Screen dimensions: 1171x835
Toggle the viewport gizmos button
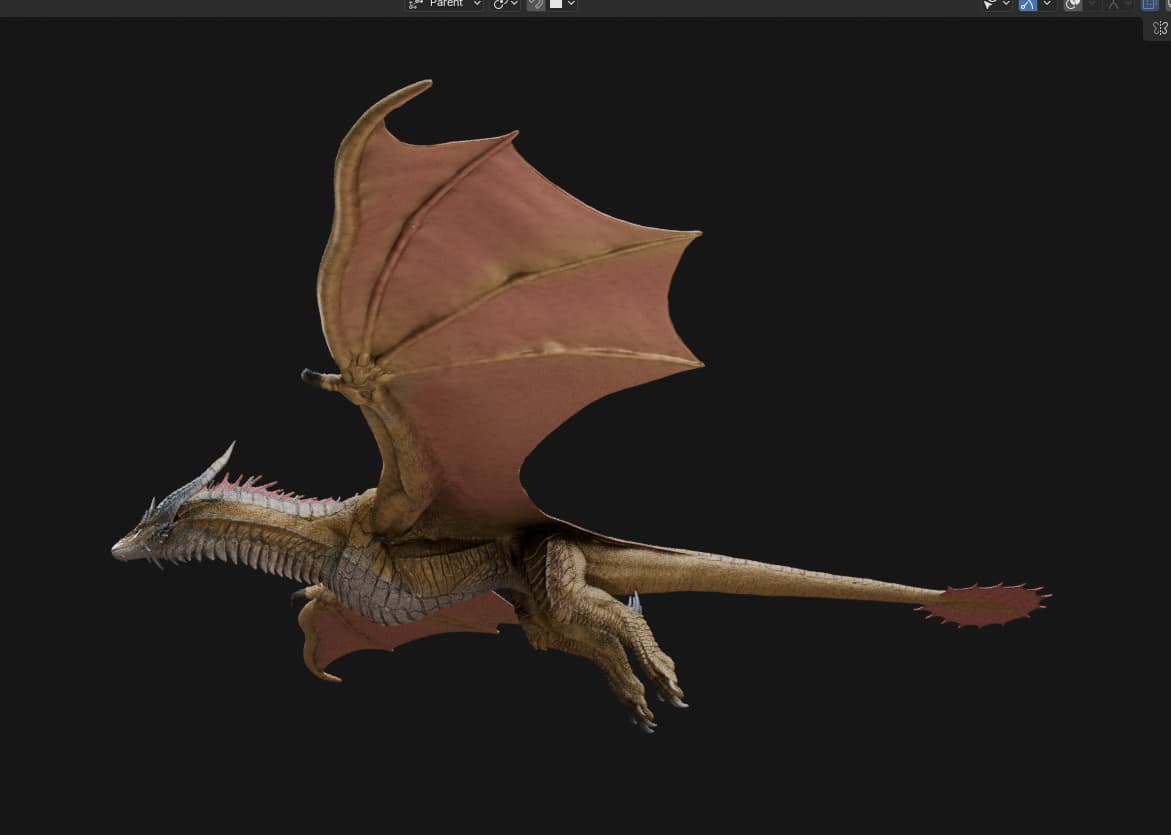pos(1028,4)
